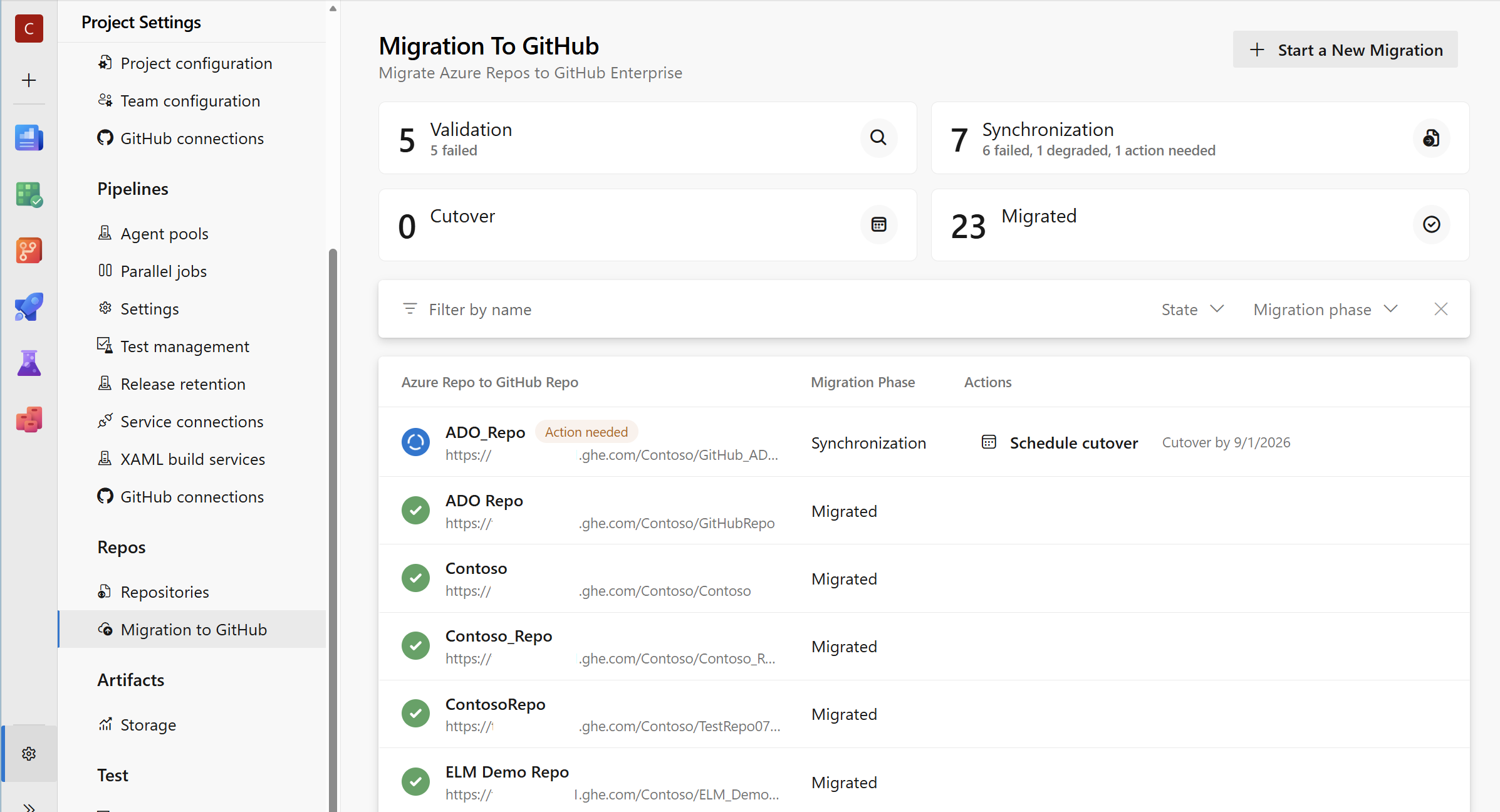This screenshot has width=1500, height=812.
Task: Clear filters with the X button
Action: pyautogui.click(x=1440, y=309)
